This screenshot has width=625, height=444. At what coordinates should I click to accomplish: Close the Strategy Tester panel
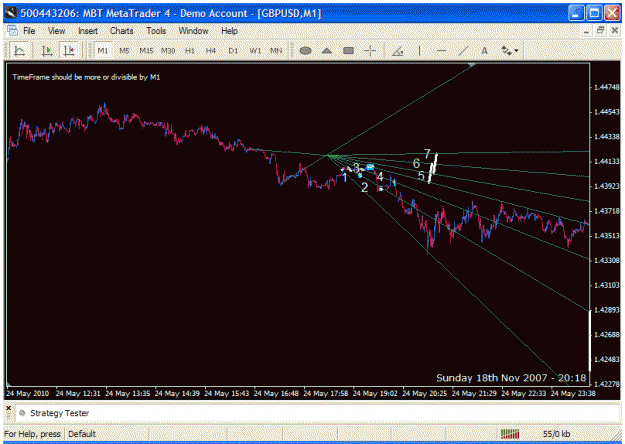pyautogui.click(x=8, y=408)
